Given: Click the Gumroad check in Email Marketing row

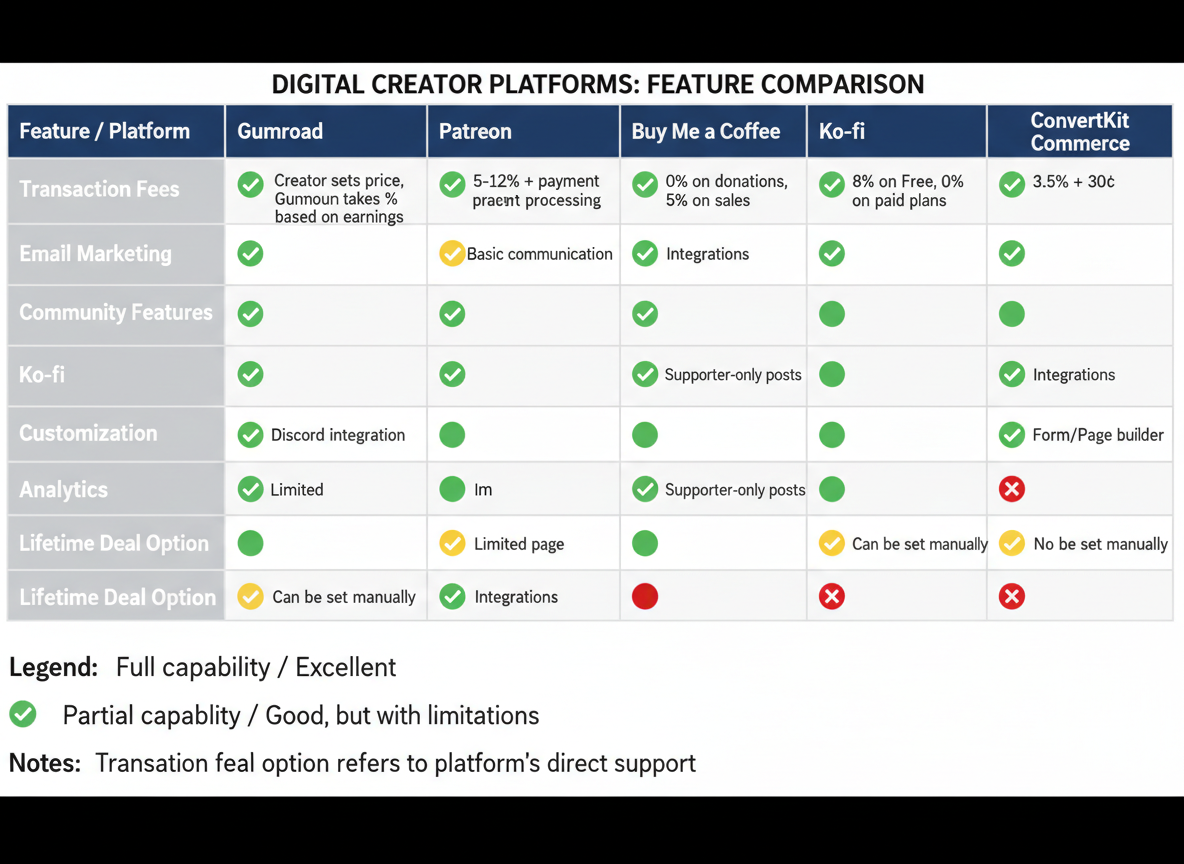Looking at the screenshot, I should pos(250,254).
